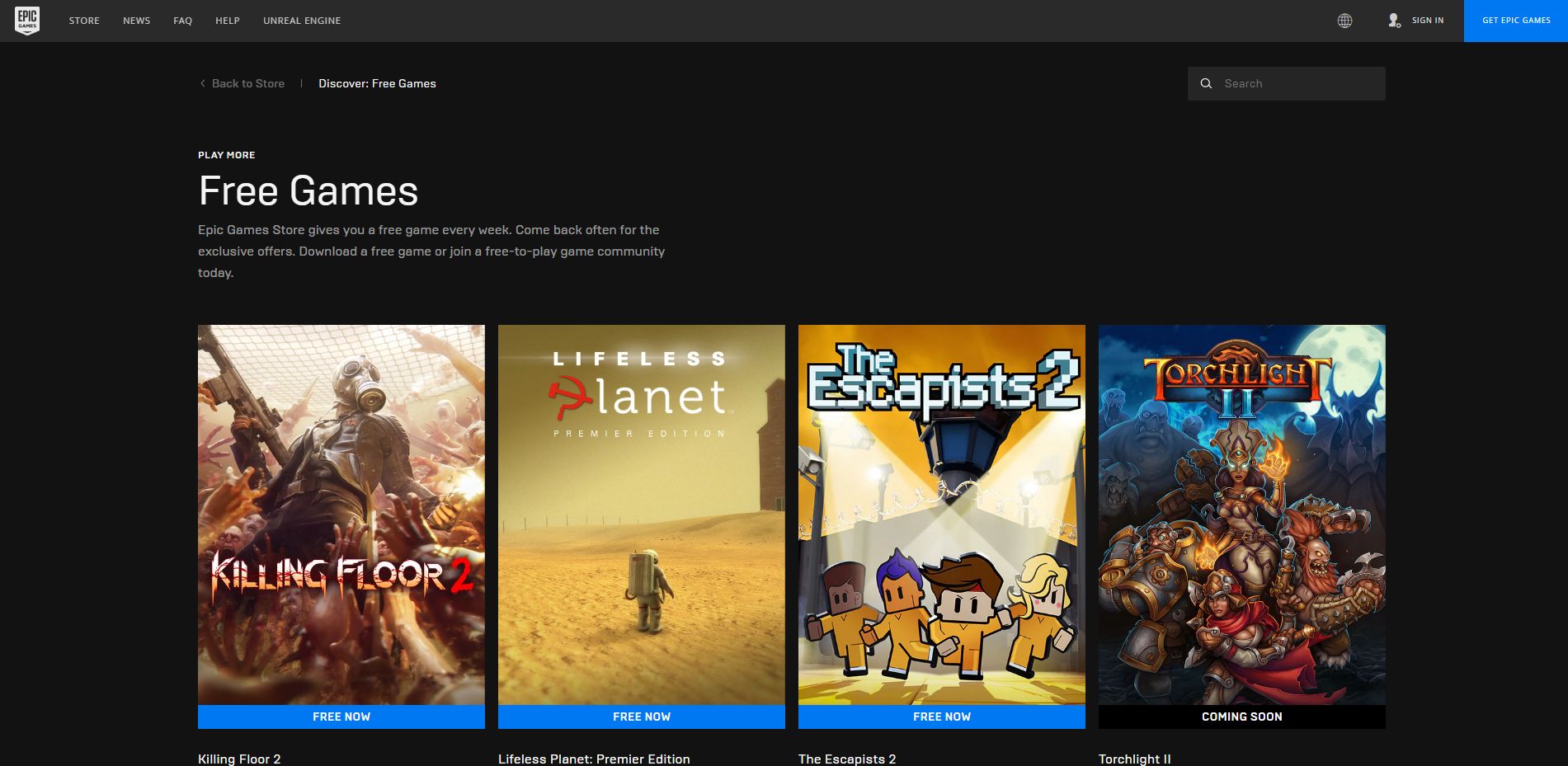Viewport: 1568px width, 766px height.
Task: Open the Torchlight II cover art
Action: (x=1242, y=515)
